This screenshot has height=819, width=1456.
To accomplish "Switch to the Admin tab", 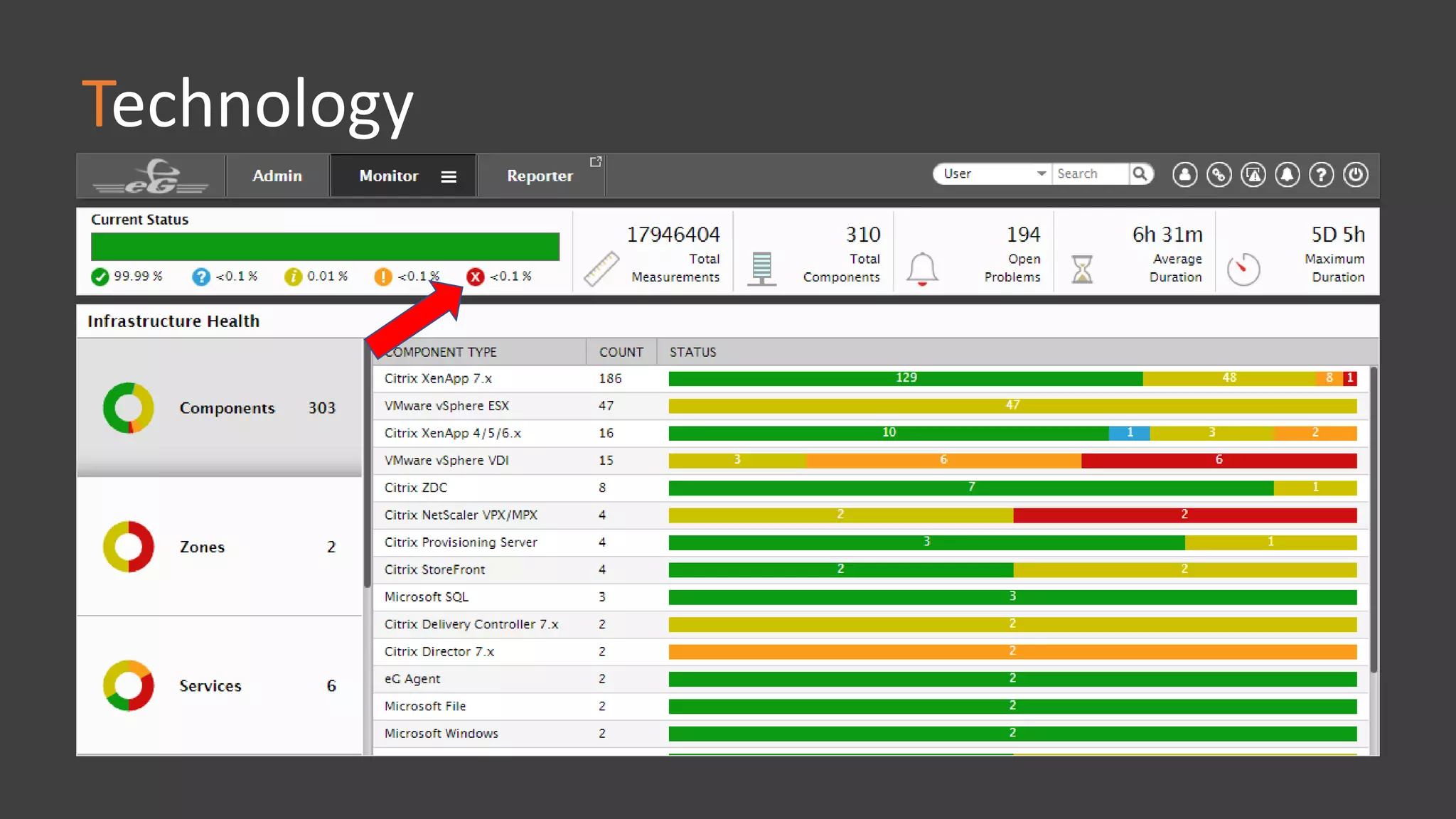I will [x=277, y=176].
